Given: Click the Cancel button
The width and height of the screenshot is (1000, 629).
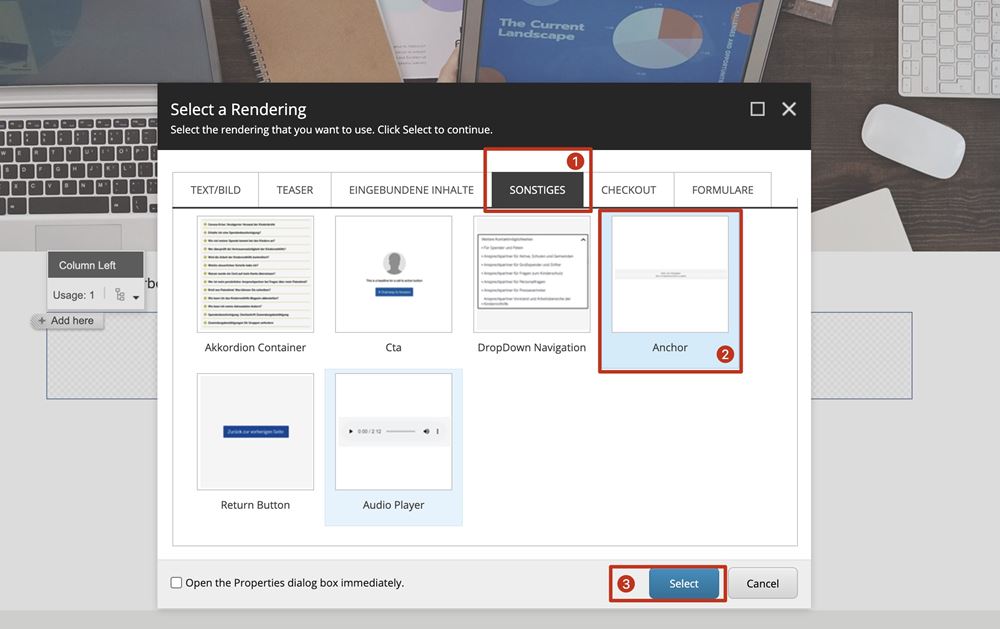Looking at the screenshot, I should 762,584.
